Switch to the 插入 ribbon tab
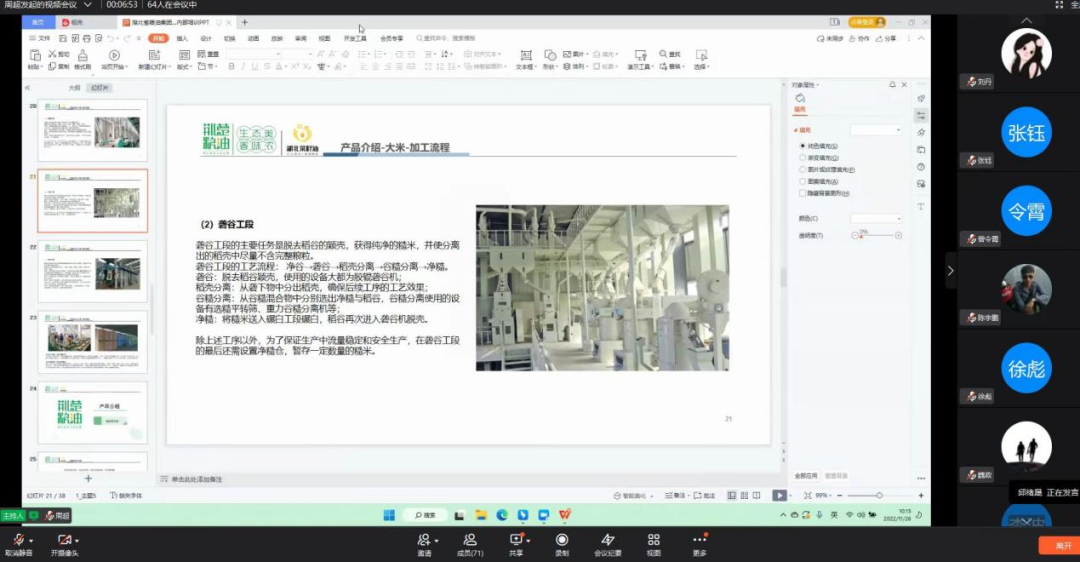1080x562 pixels. (x=182, y=38)
